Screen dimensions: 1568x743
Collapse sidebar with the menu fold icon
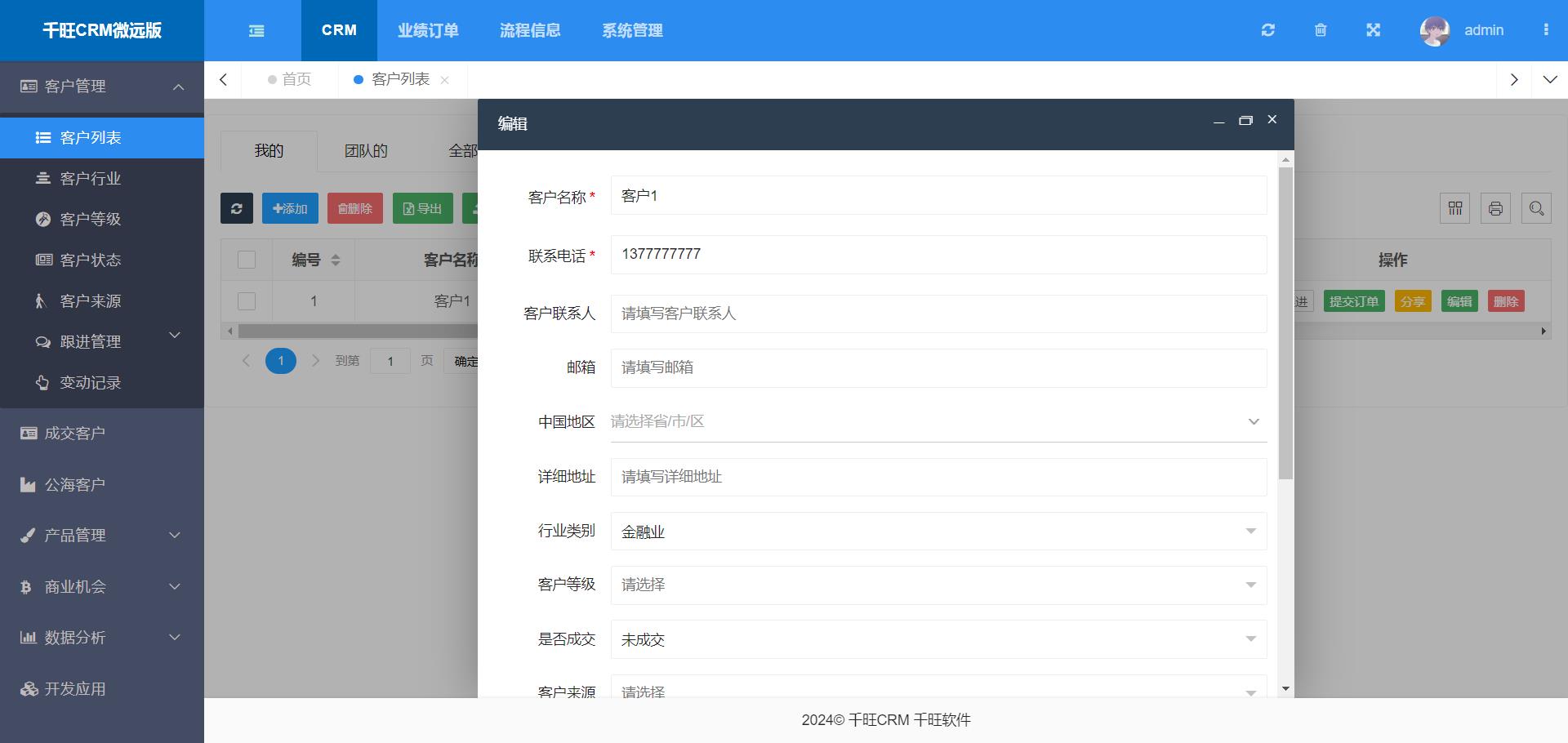coord(256,31)
